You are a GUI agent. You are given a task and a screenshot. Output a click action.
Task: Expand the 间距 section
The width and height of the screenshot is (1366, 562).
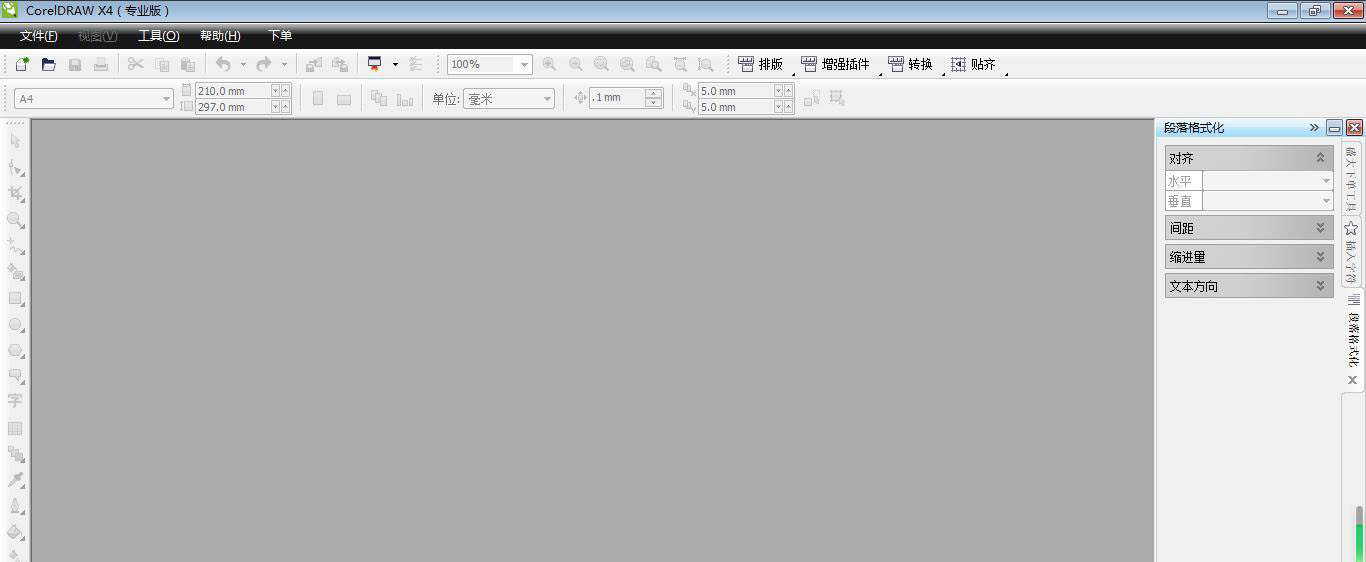1320,228
